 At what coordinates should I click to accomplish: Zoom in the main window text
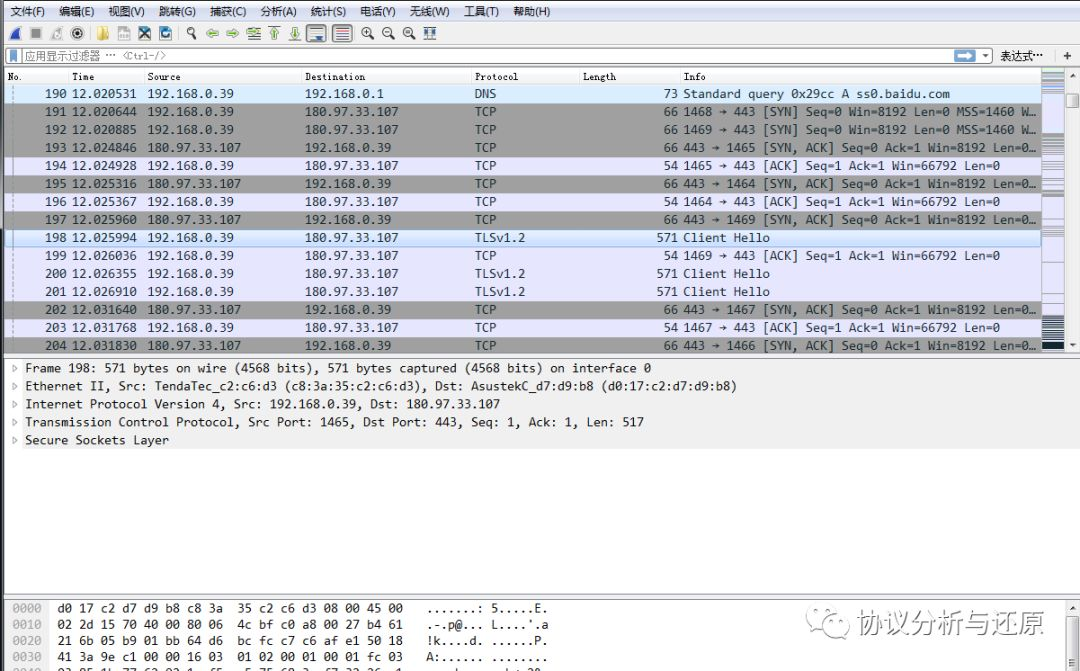point(368,33)
